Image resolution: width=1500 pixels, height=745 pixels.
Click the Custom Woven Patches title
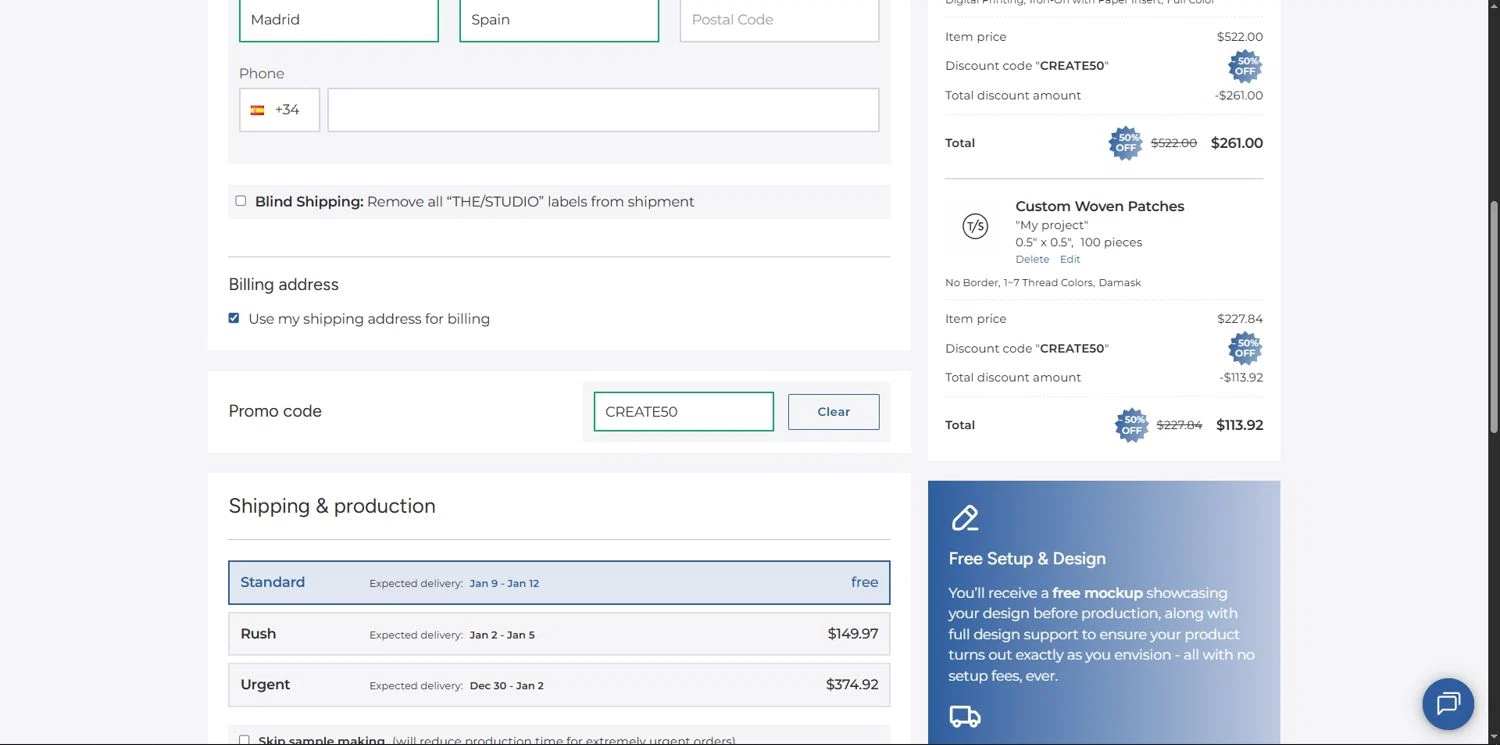pyautogui.click(x=1100, y=206)
